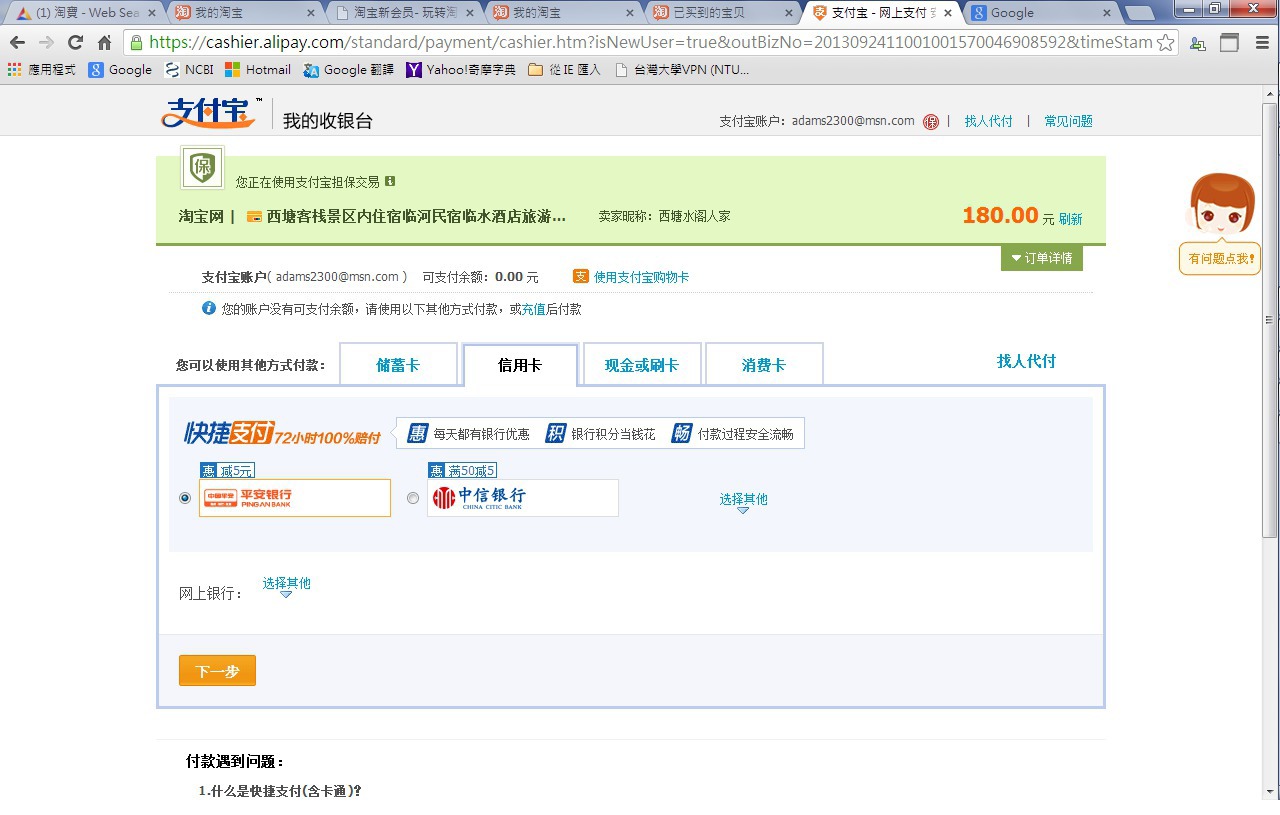Switch to the 消费卡 tab

pyautogui.click(x=764, y=364)
